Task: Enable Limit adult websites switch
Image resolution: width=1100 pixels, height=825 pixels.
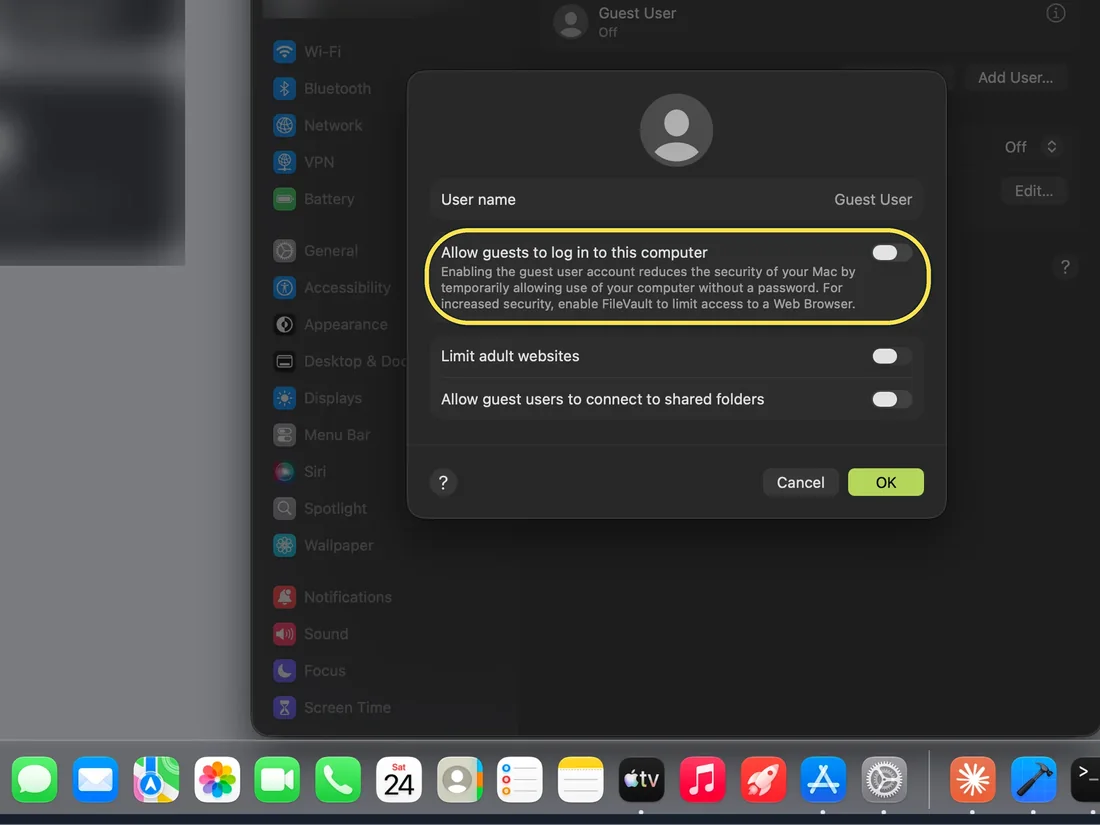Action: tap(892, 356)
